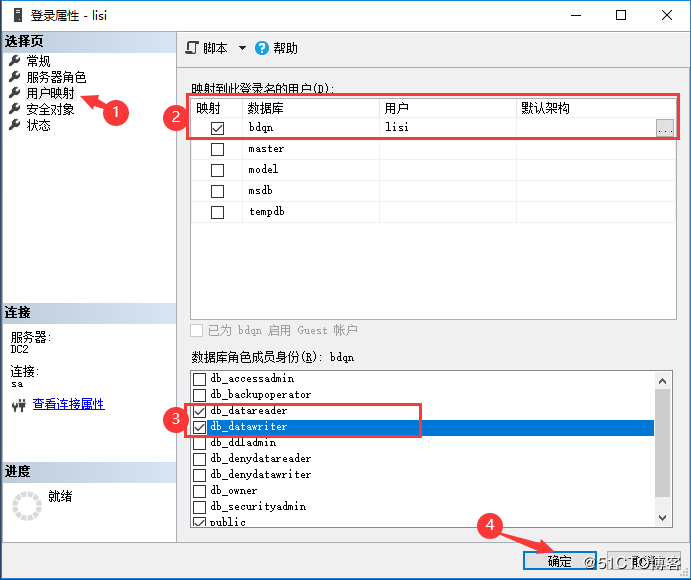691x580 pixels.
Task: Open the 脚本 dropdown arrow
Action: pos(242,48)
